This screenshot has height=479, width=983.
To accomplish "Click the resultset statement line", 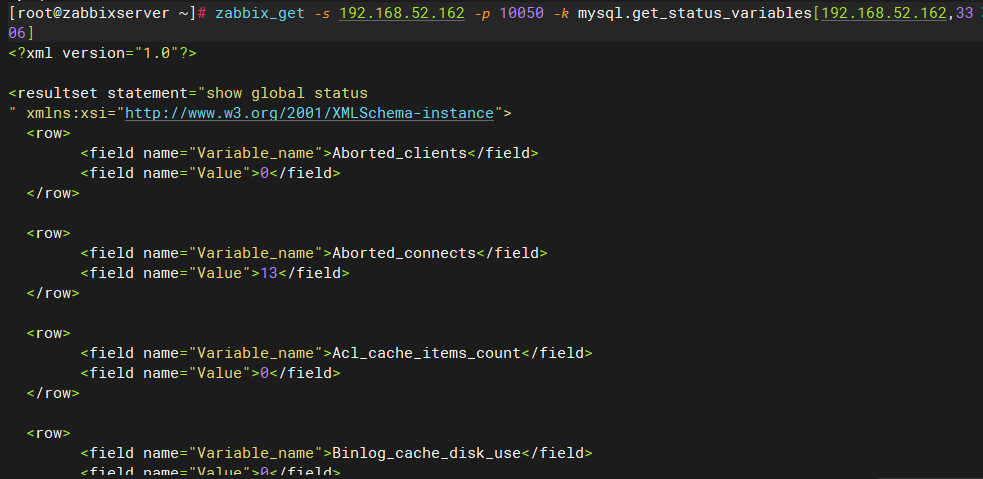I will [188, 93].
